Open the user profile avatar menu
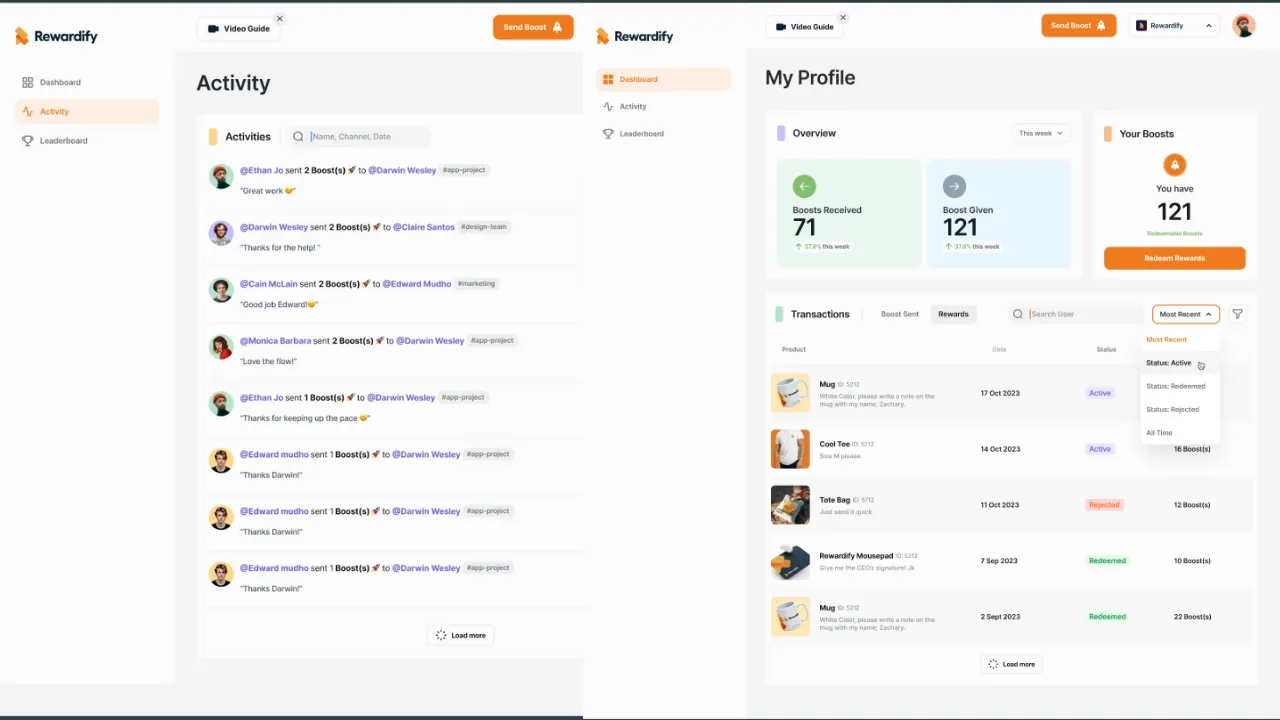This screenshot has width=1280, height=720. [x=1243, y=26]
